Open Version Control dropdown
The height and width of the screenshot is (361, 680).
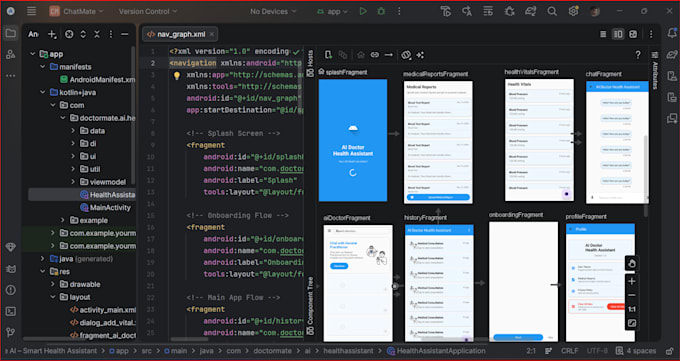point(148,11)
